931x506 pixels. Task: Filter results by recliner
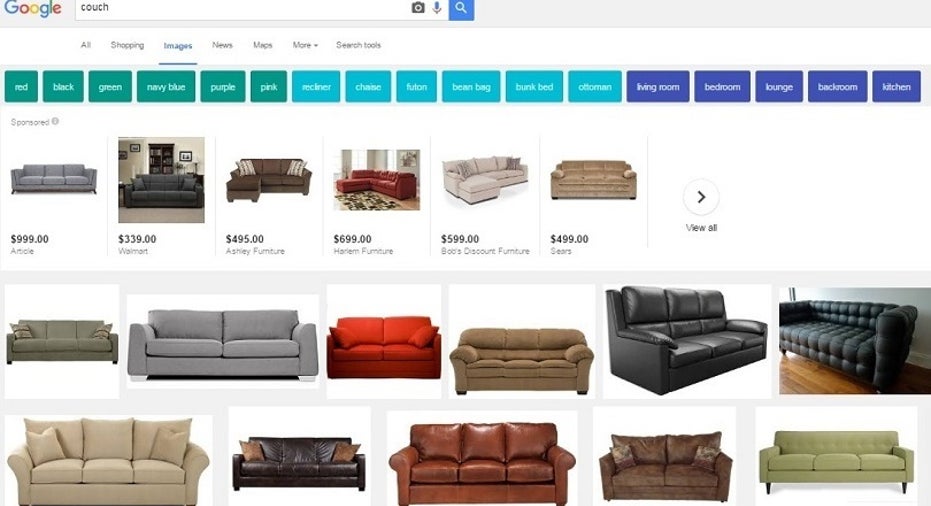(x=316, y=87)
